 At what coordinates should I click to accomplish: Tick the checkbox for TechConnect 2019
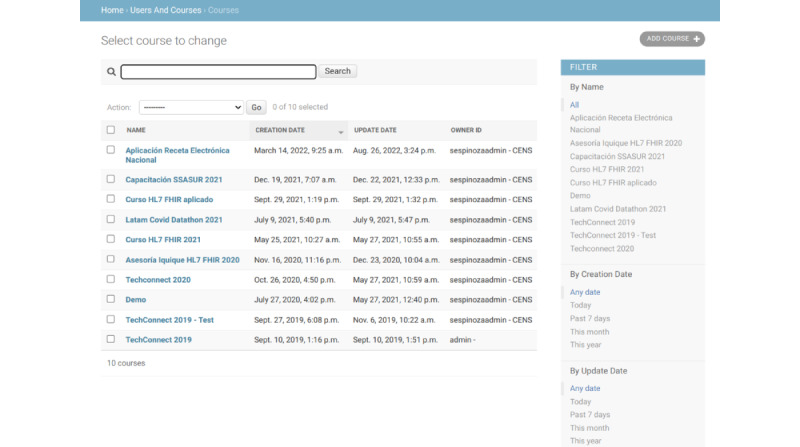[111, 339]
